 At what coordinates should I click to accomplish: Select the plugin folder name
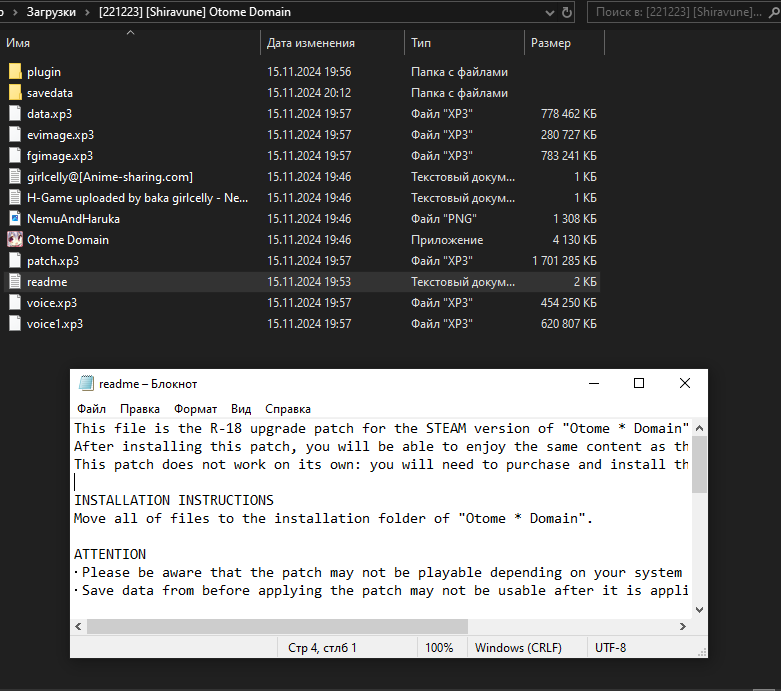44,72
